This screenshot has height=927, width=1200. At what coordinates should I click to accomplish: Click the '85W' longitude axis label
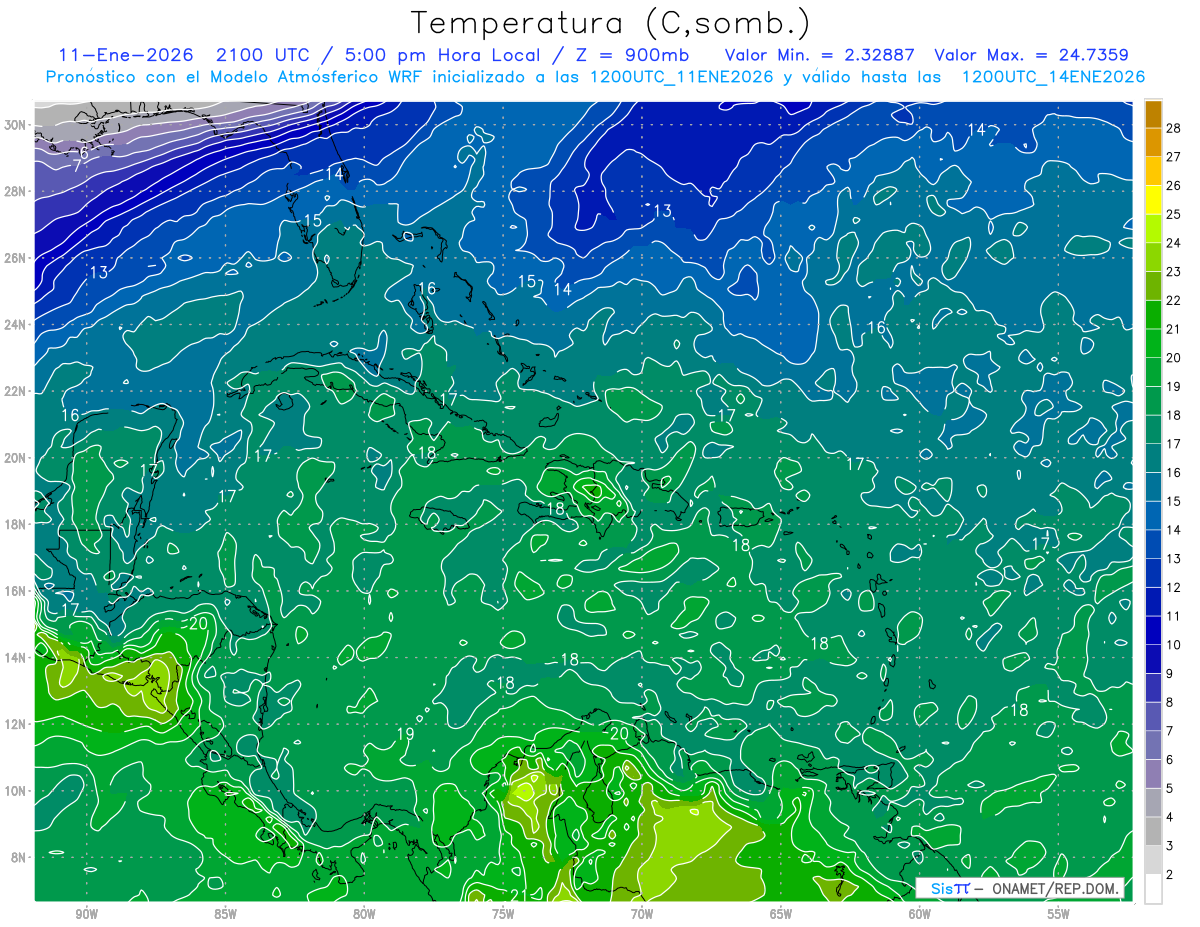click(x=225, y=915)
